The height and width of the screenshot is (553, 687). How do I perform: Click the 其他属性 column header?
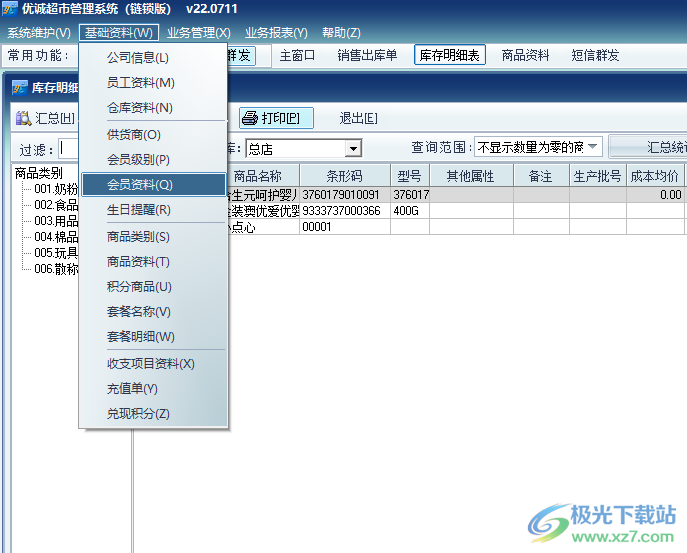tap(471, 176)
